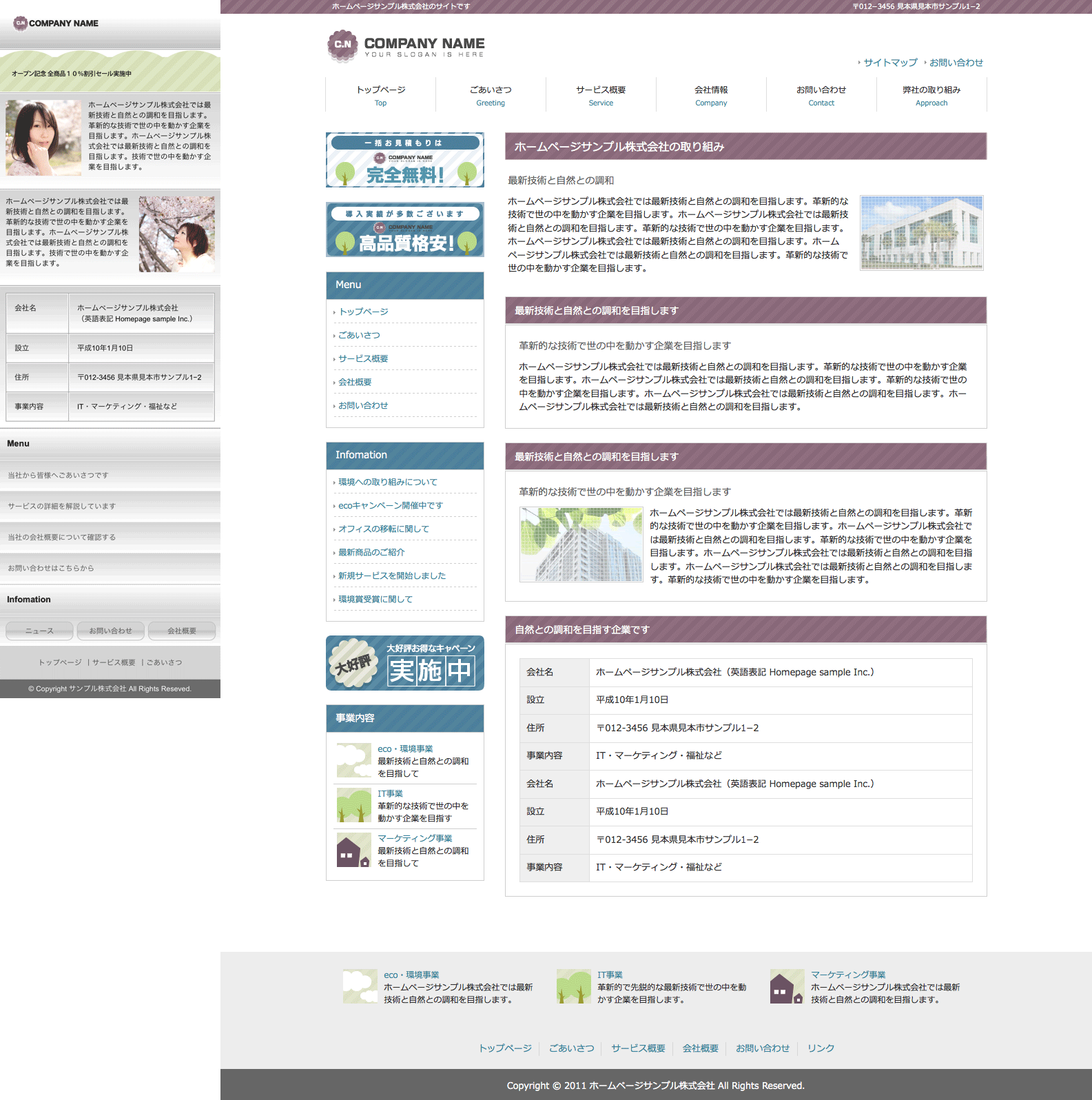This screenshot has width=1092, height=1100.
Task: Click the footer tree icon for IT事業
Action: click(573, 986)
